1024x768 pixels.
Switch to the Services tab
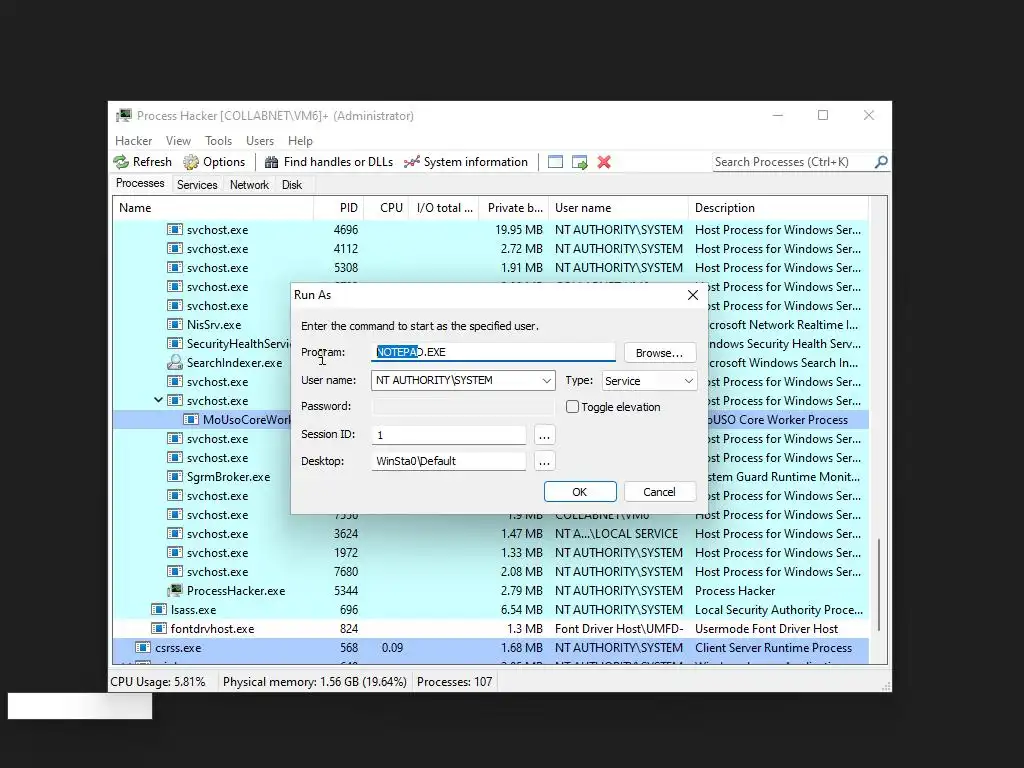coord(197,185)
